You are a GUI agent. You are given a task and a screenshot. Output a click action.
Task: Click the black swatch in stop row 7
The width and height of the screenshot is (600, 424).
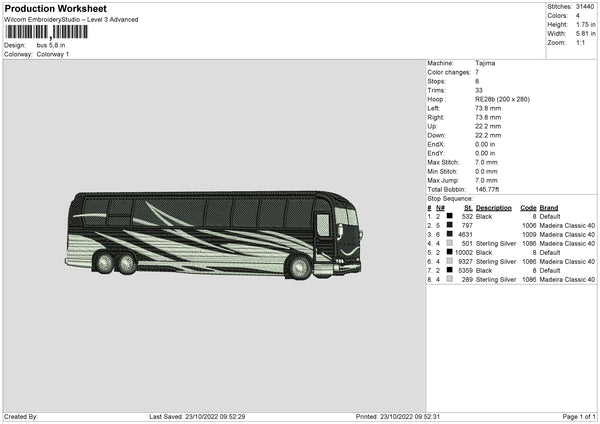coord(450,270)
